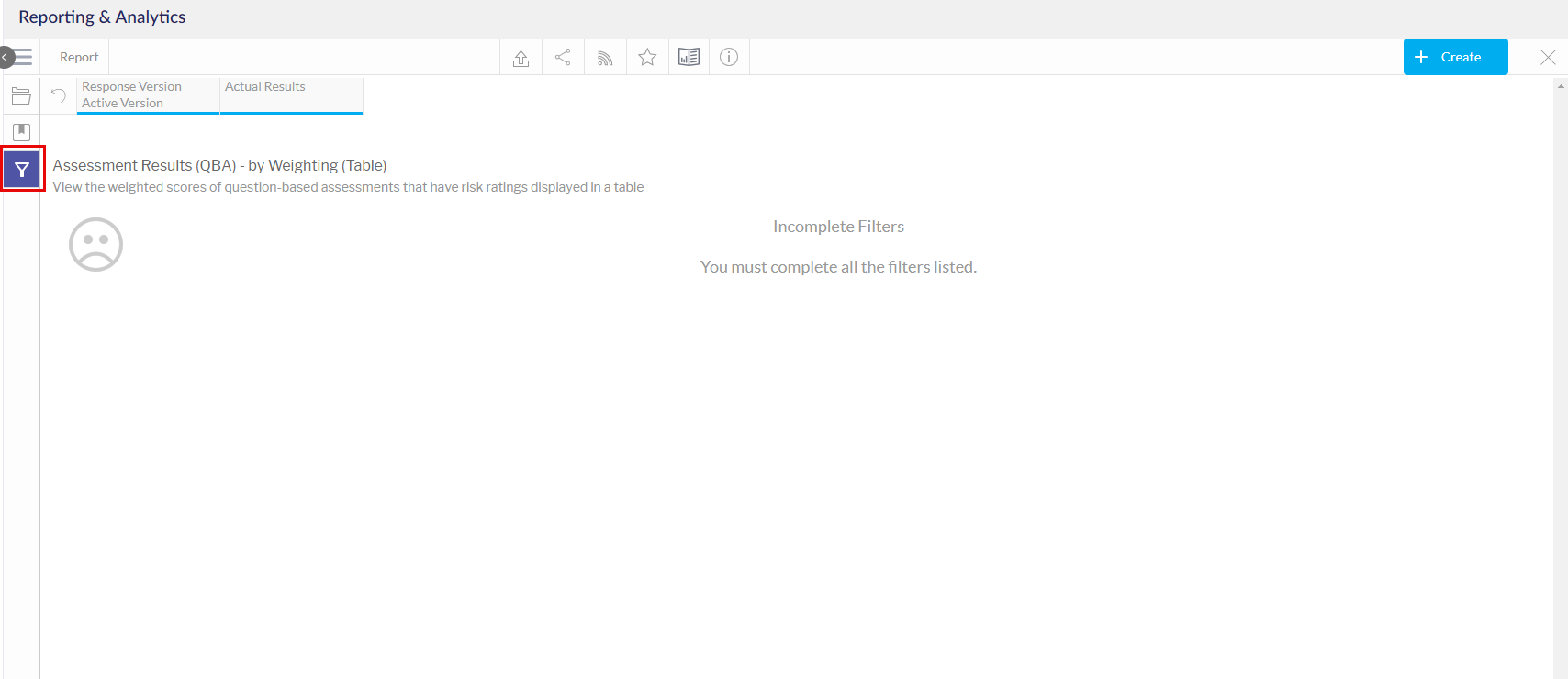The width and height of the screenshot is (1568, 679).
Task: Open the share icon
Action: point(563,57)
